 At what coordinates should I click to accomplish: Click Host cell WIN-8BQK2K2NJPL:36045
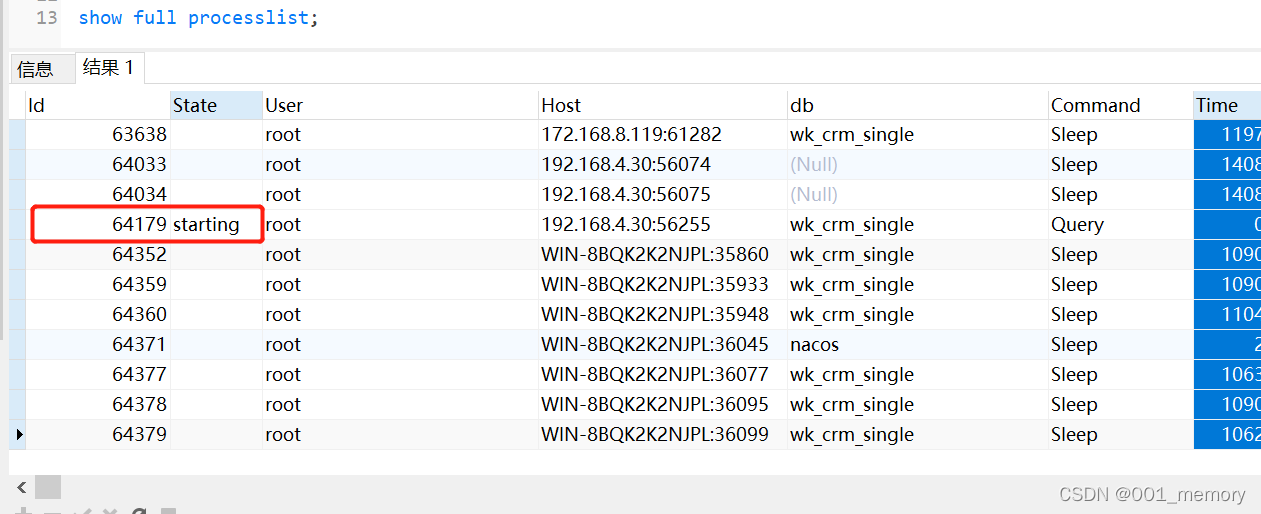point(662,344)
